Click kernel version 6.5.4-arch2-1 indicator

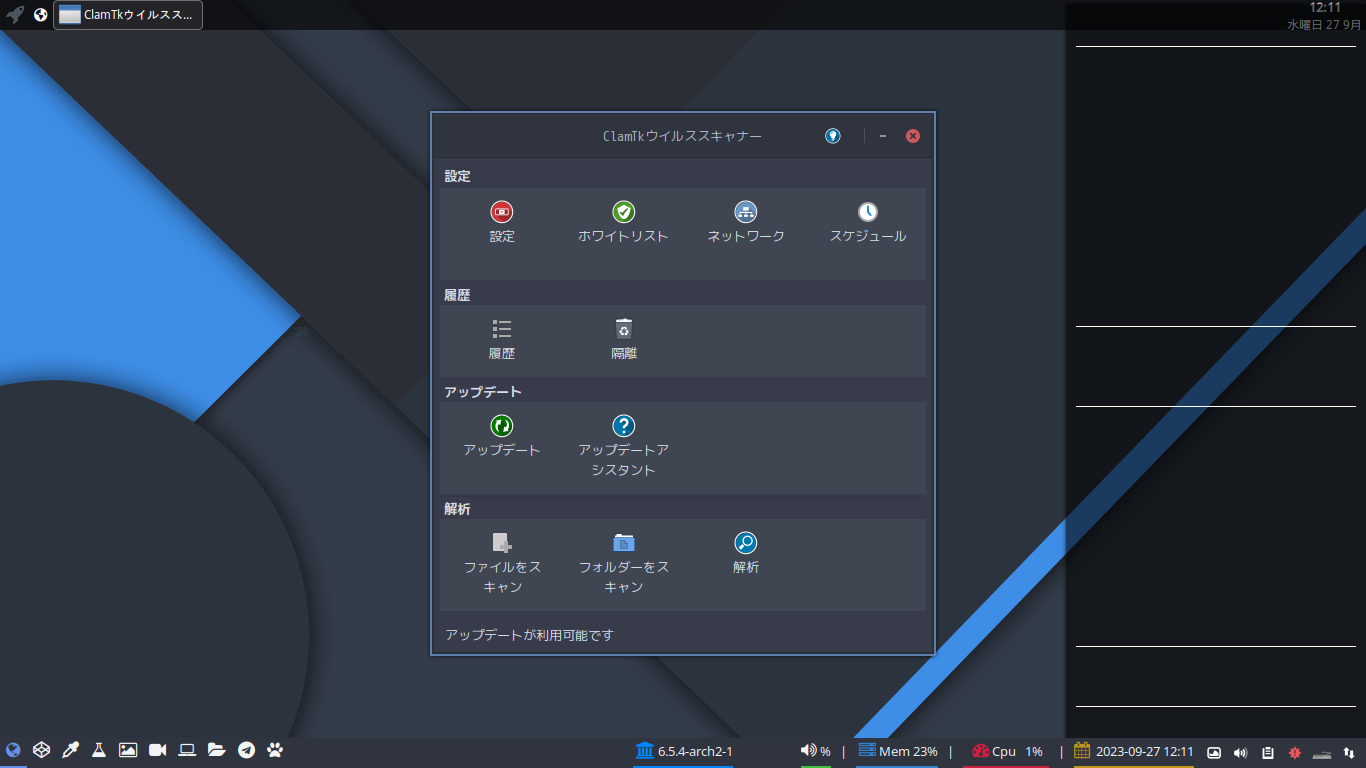pyautogui.click(x=684, y=751)
